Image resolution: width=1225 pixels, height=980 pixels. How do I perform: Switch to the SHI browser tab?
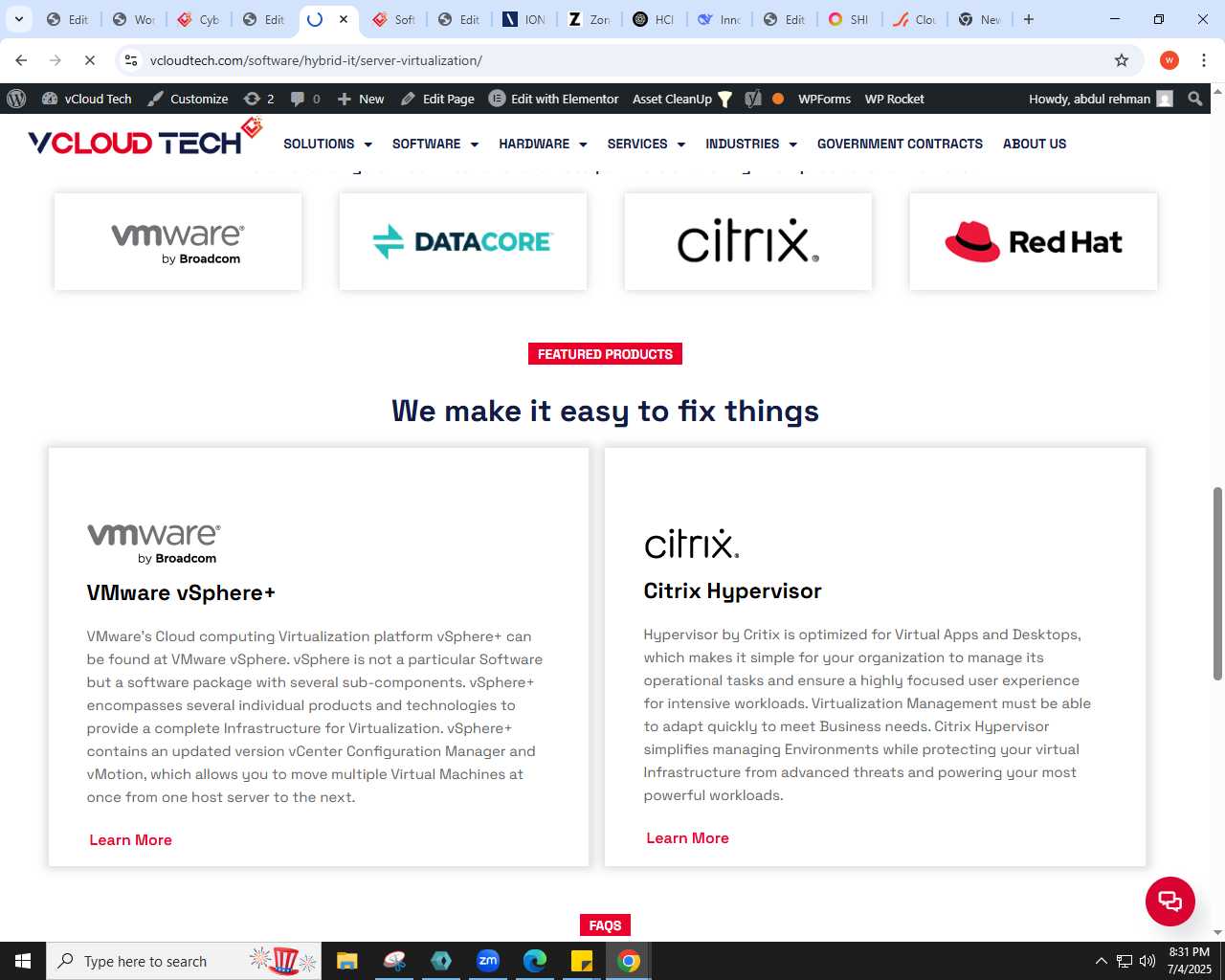(848, 19)
